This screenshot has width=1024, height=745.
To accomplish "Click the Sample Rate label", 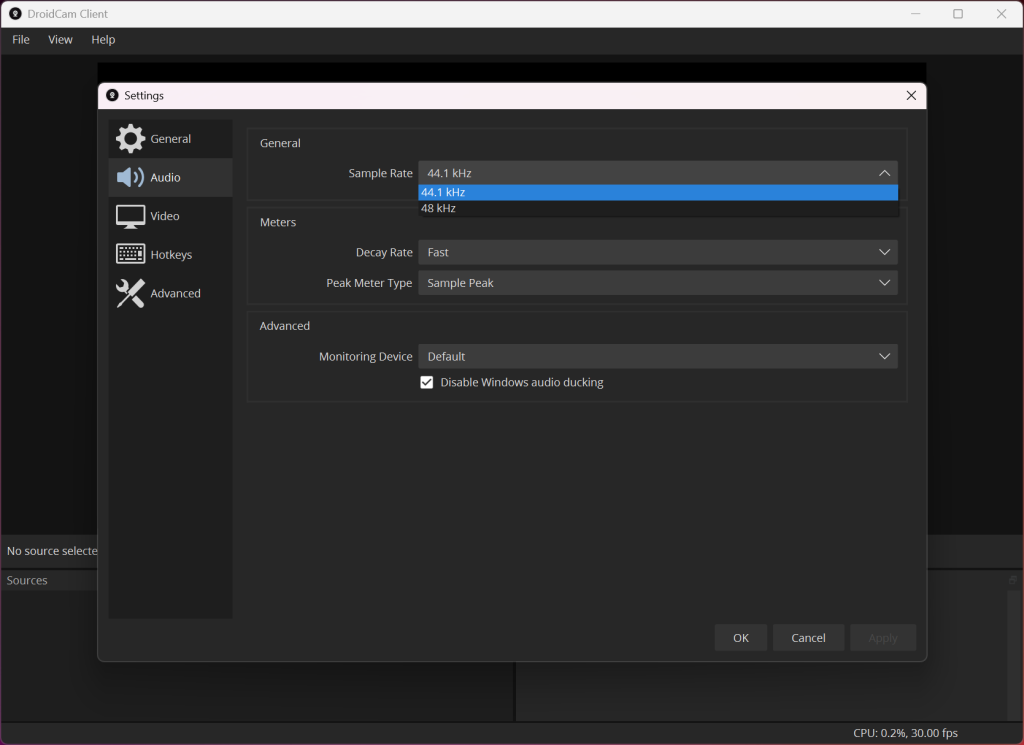I will [x=380, y=173].
